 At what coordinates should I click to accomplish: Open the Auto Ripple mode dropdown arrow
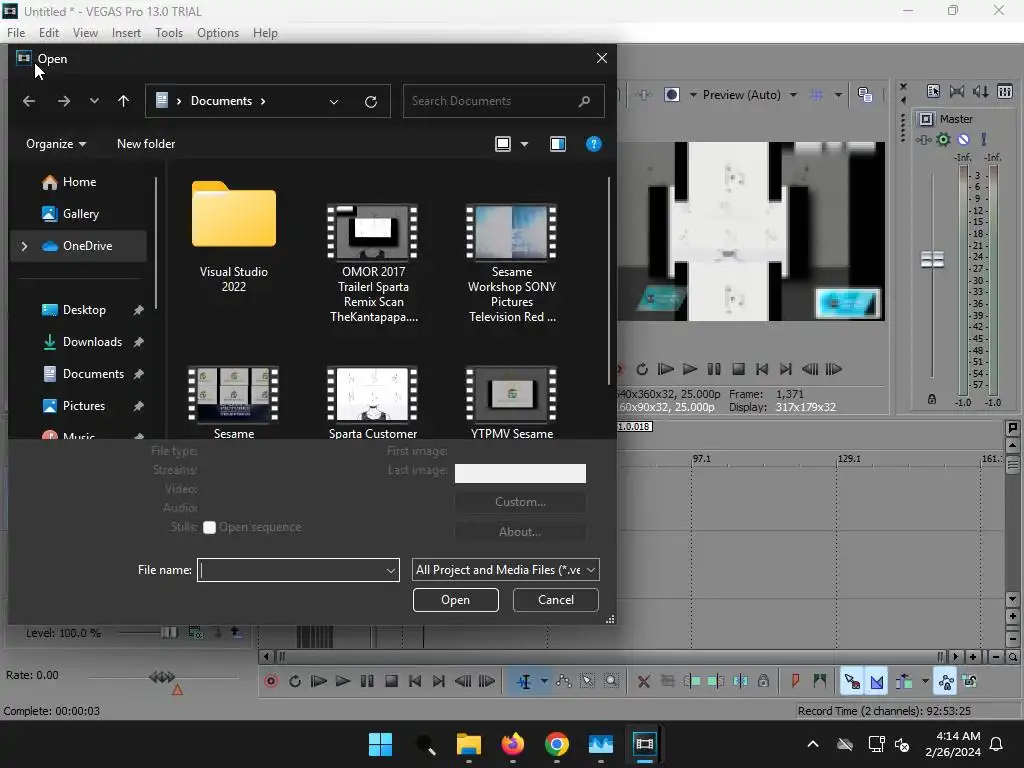[925, 681]
